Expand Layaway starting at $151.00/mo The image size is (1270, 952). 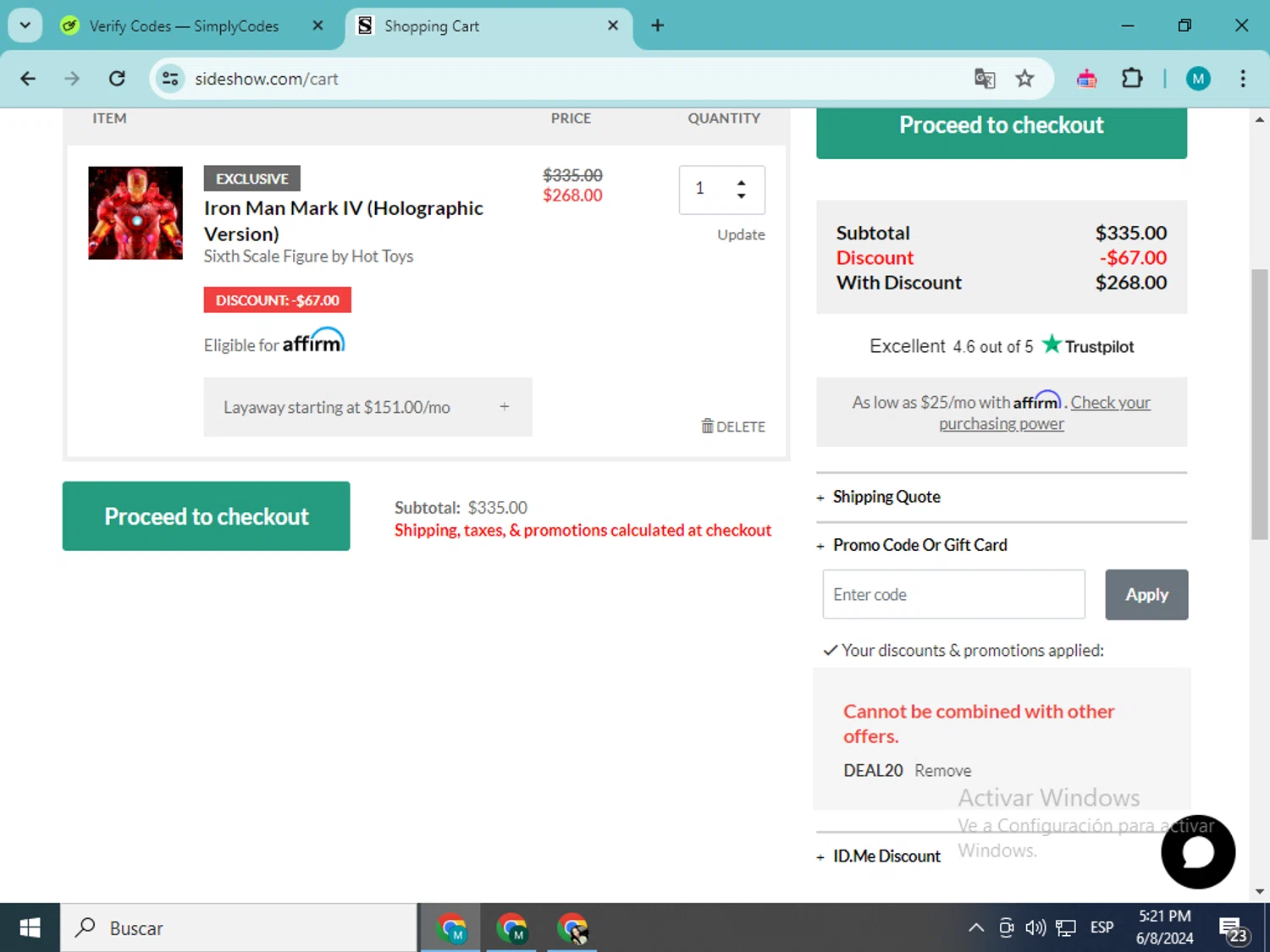(x=367, y=407)
